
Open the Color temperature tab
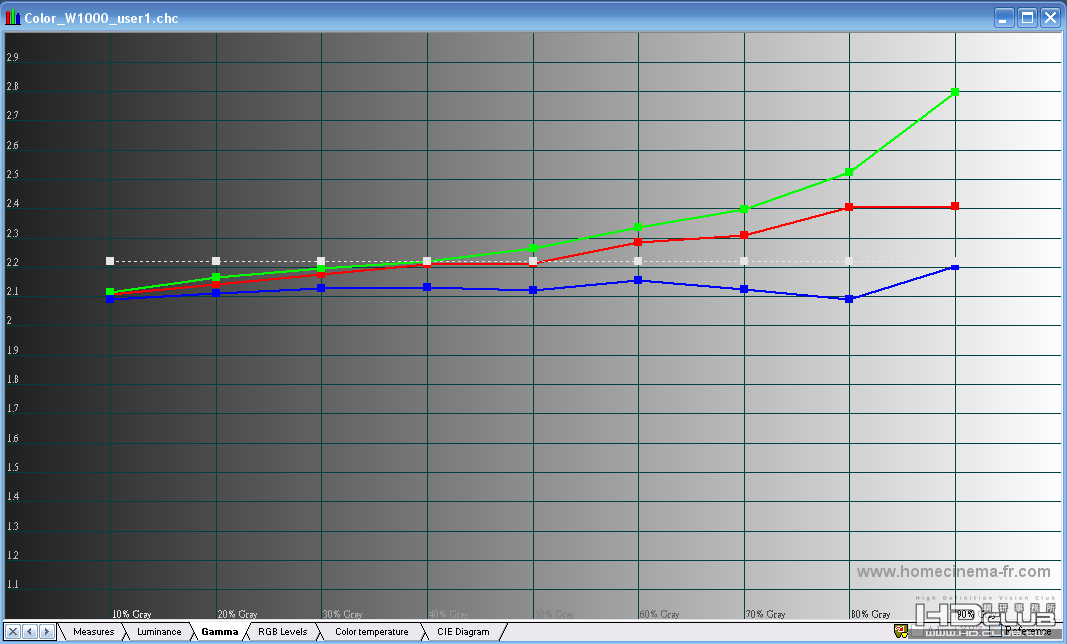tap(372, 632)
